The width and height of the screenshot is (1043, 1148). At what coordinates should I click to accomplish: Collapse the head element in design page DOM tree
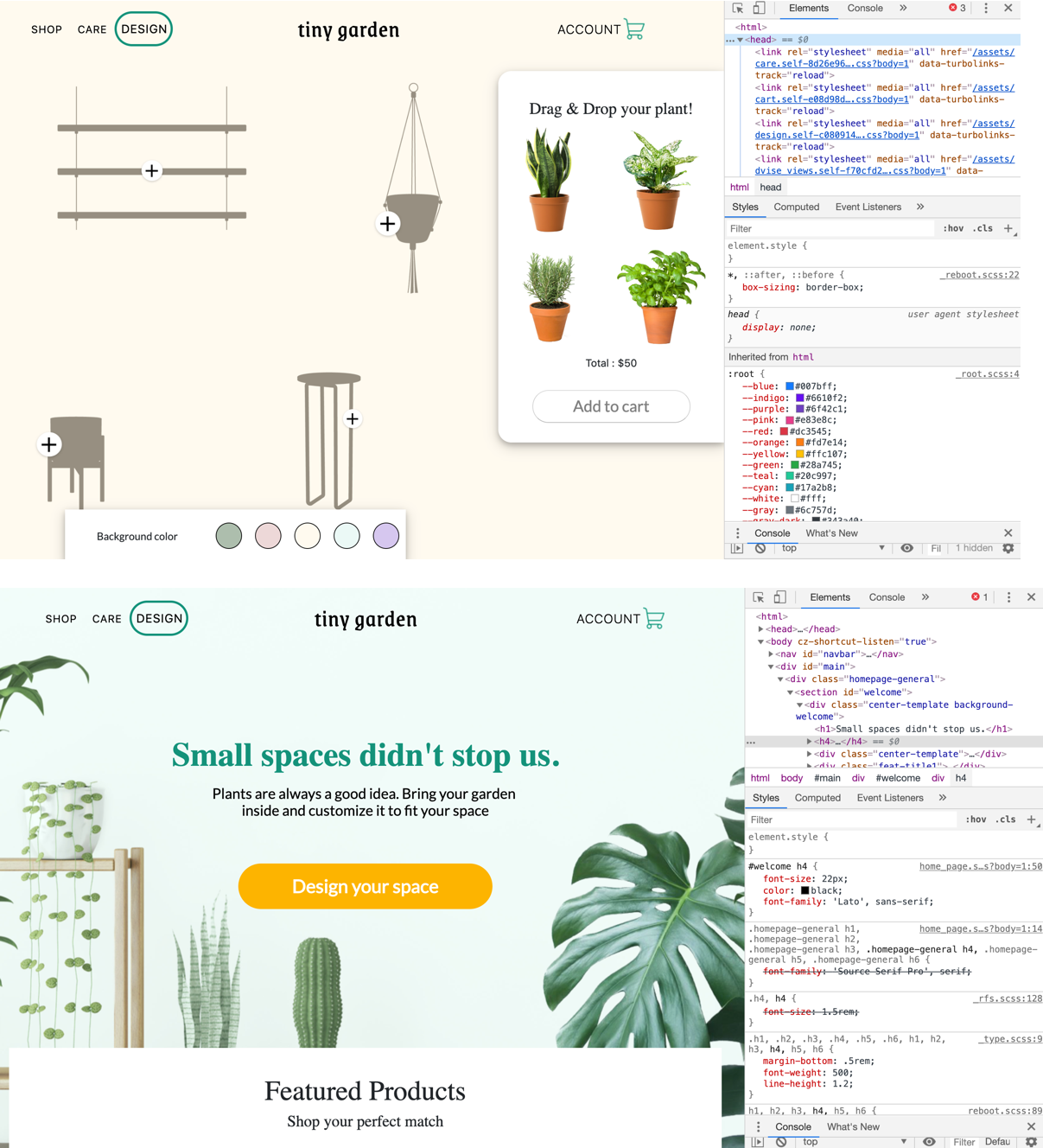tap(741, 40)
